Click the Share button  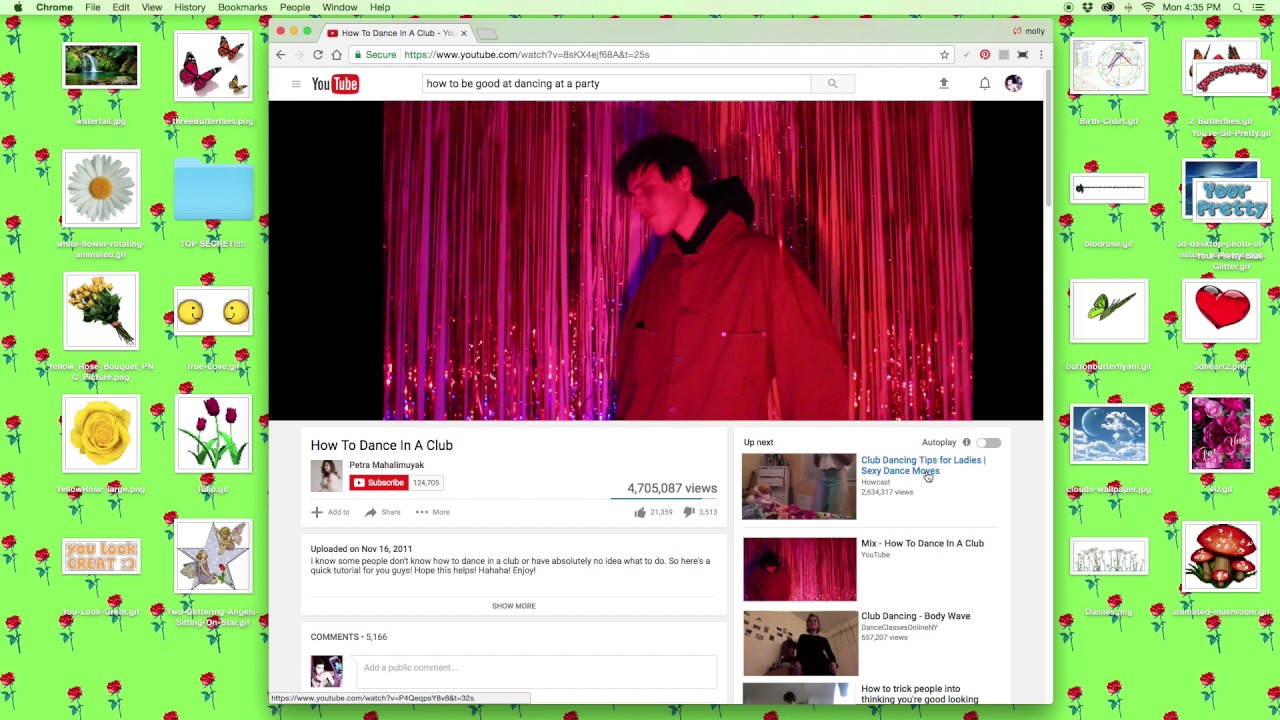coord(383,512)
